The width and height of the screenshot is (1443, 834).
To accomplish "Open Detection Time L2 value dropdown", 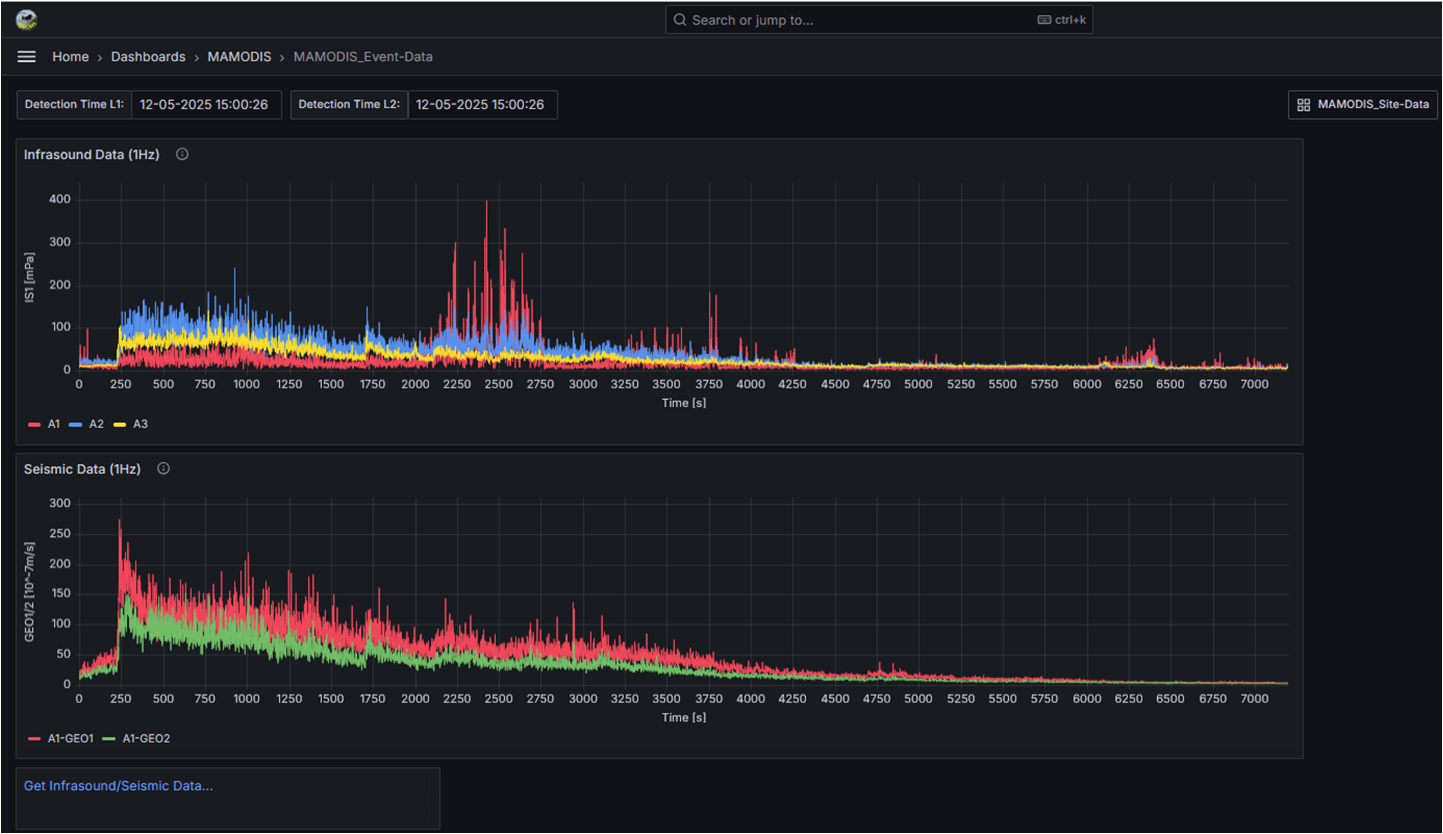I will pyautogui.click(x=480, y=104).
